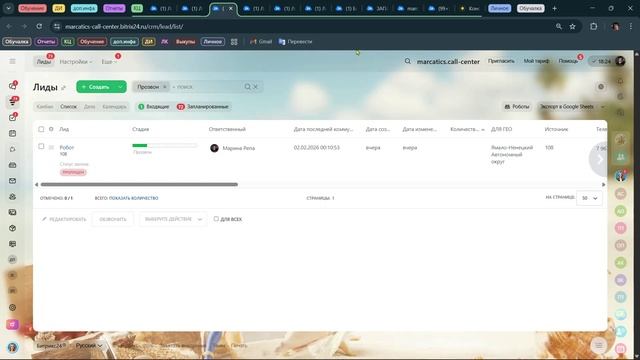Open the Обучалка bookmark
The image size is (640, 360).
(17, 42)
